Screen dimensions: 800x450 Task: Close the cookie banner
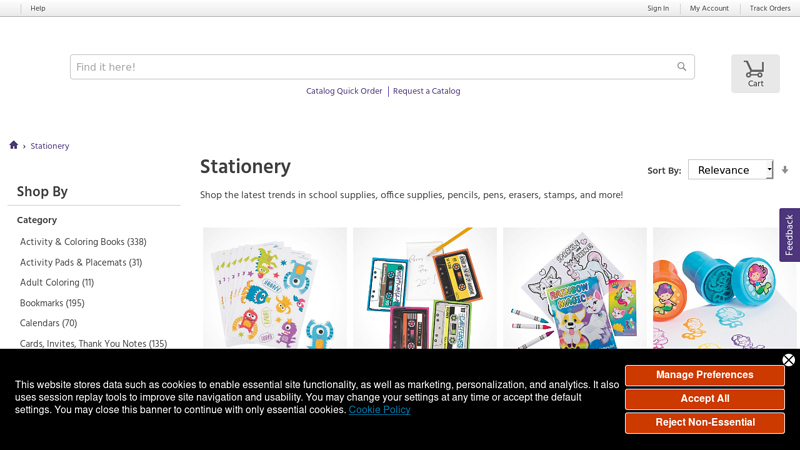pos(788,360)
